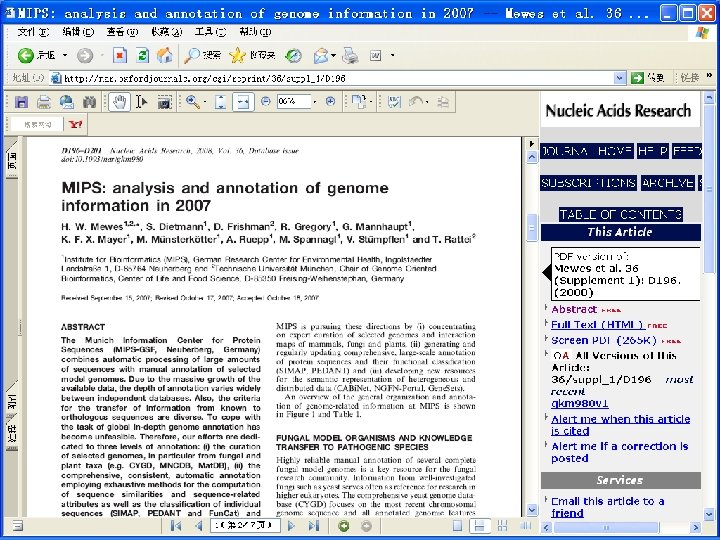Open TABLE OF CONTENTS navigation button
Screen dimensions: 720x540
point(620,214)
